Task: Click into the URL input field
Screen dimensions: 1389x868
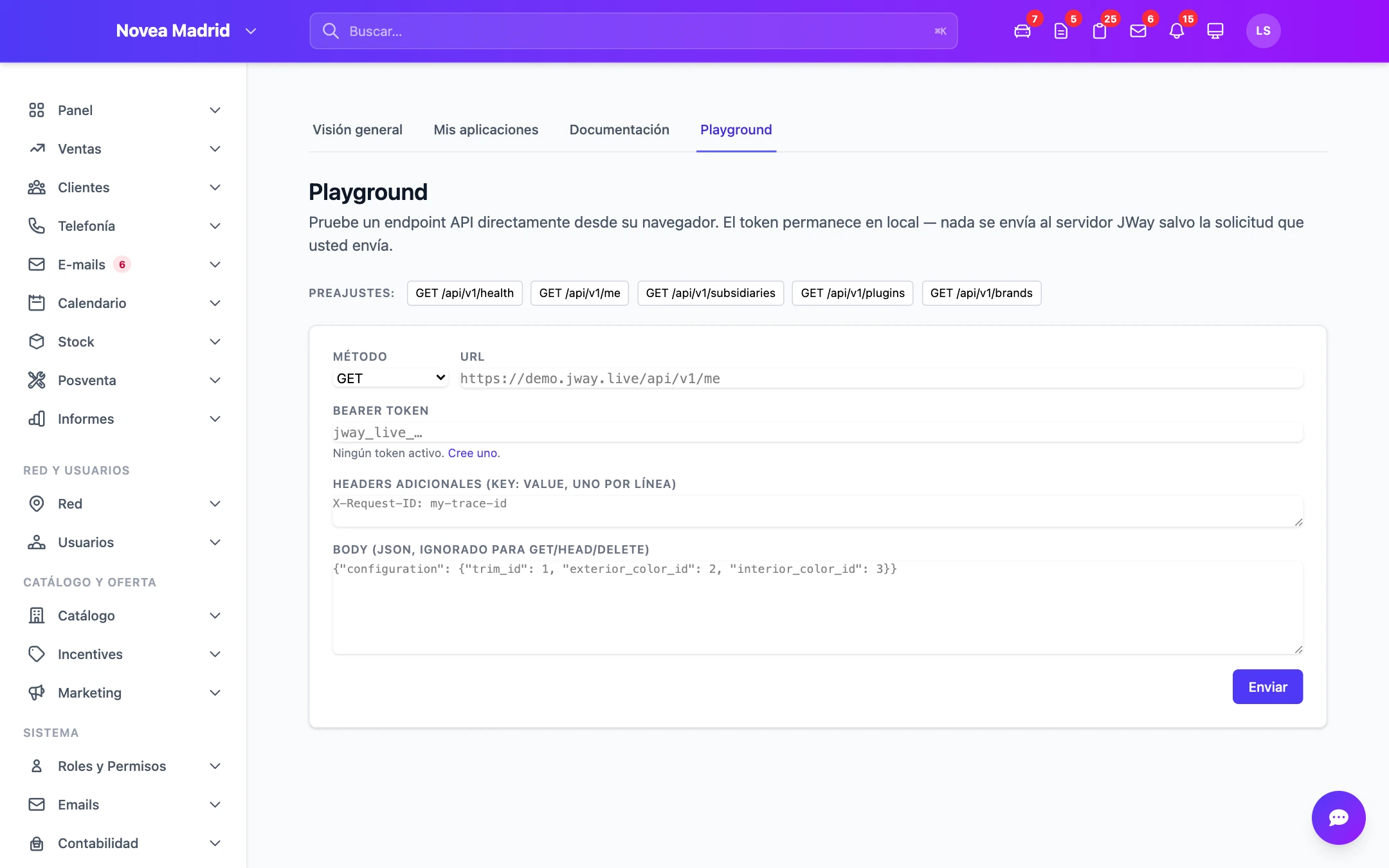Action: tap(881, 378)
